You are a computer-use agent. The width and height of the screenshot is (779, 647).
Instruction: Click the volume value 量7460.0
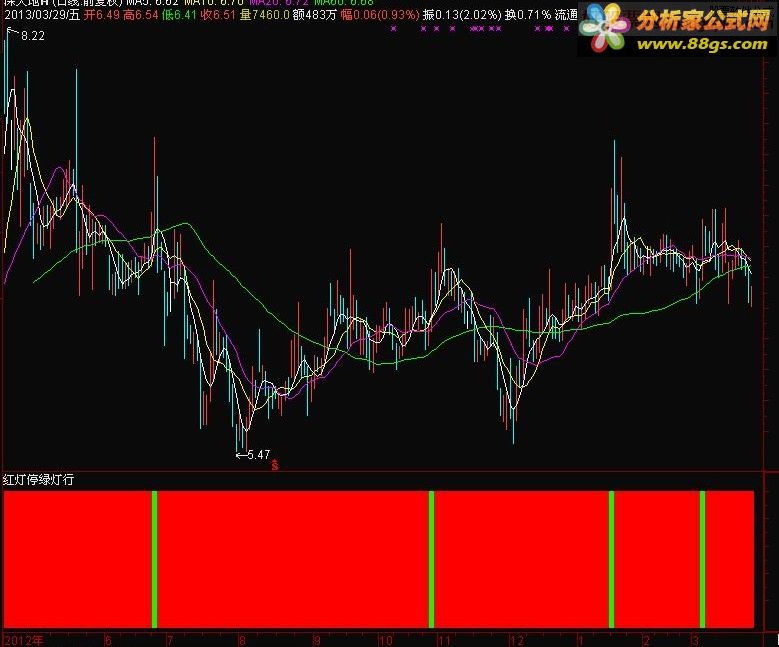click(264, 15)
